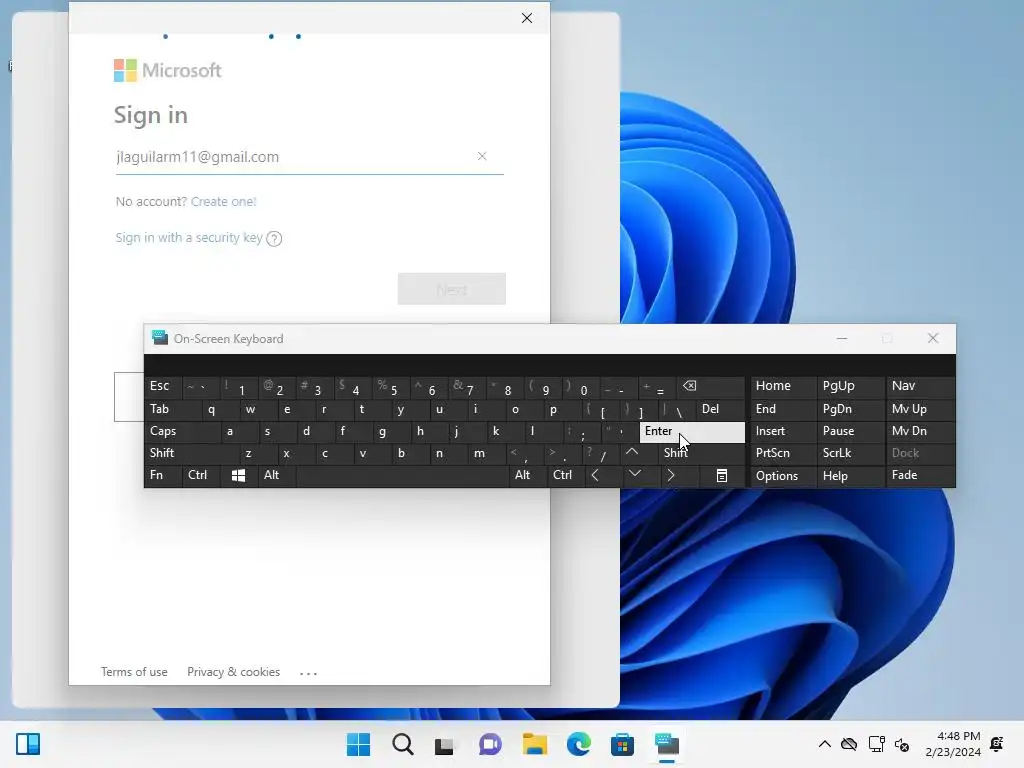Open File Explorer from taskbar
Screen dimensions: 1024x768
coord(534,744)
